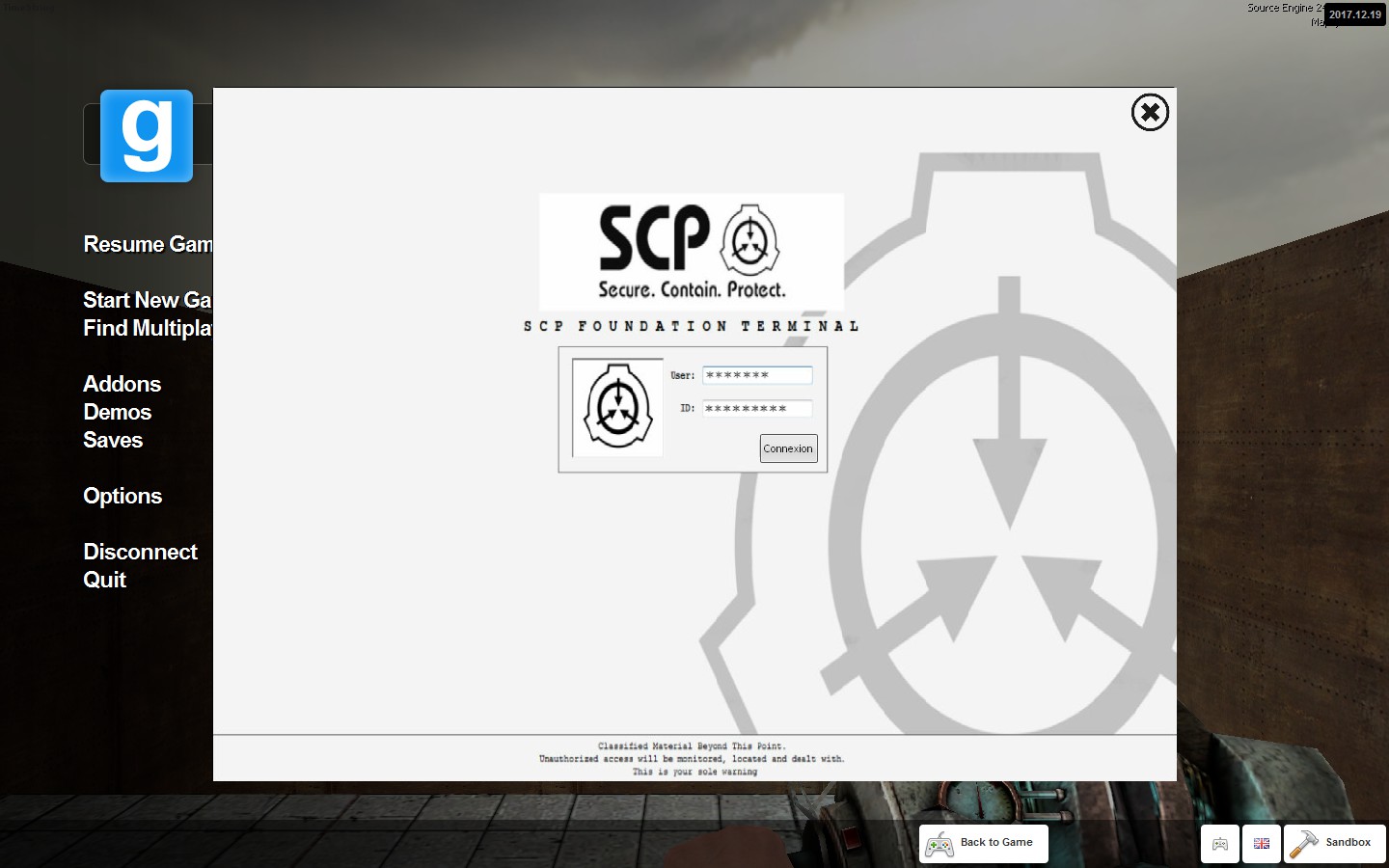Click SCP logo inside login box
Viewport: 1389px width, 868px height.
617,408
